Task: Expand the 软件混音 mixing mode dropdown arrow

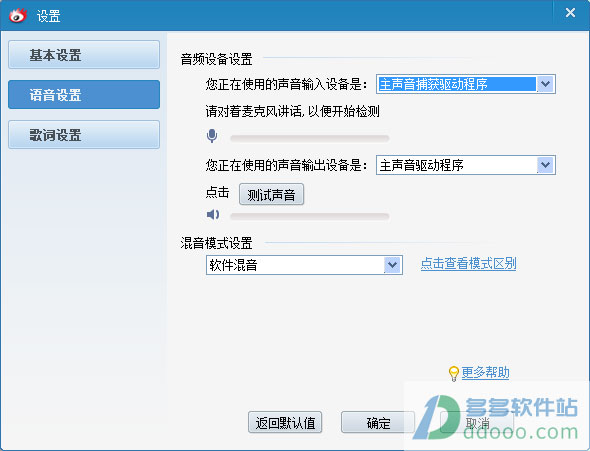Action: pos(392,265)
